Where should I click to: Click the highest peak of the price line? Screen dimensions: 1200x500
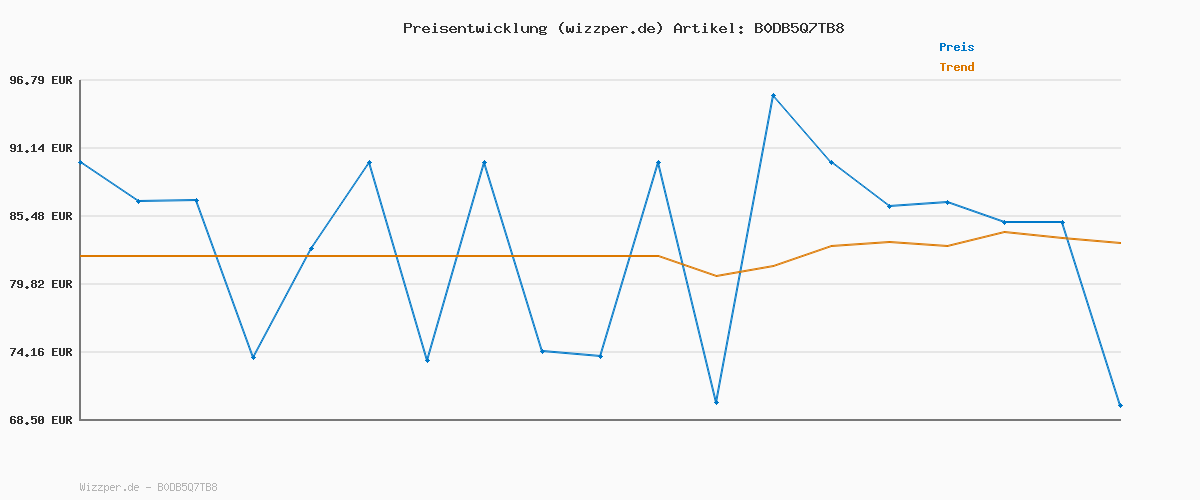(x=773, y=95)
